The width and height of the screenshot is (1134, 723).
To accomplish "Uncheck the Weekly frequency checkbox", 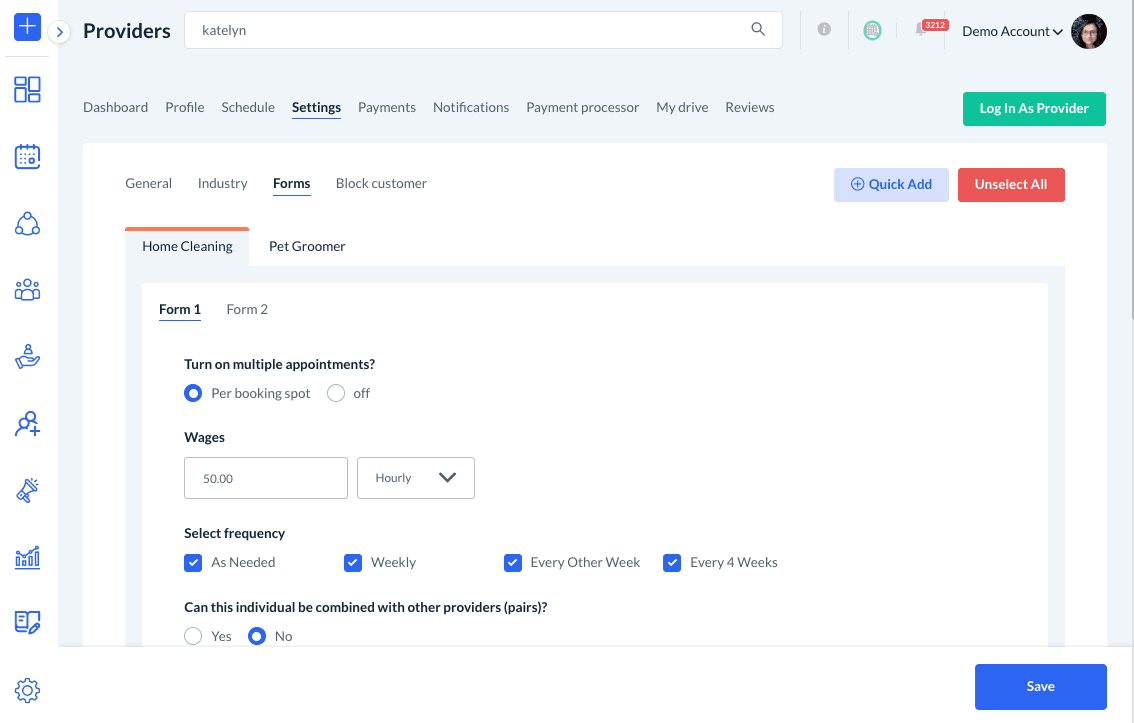I will 353,563.
